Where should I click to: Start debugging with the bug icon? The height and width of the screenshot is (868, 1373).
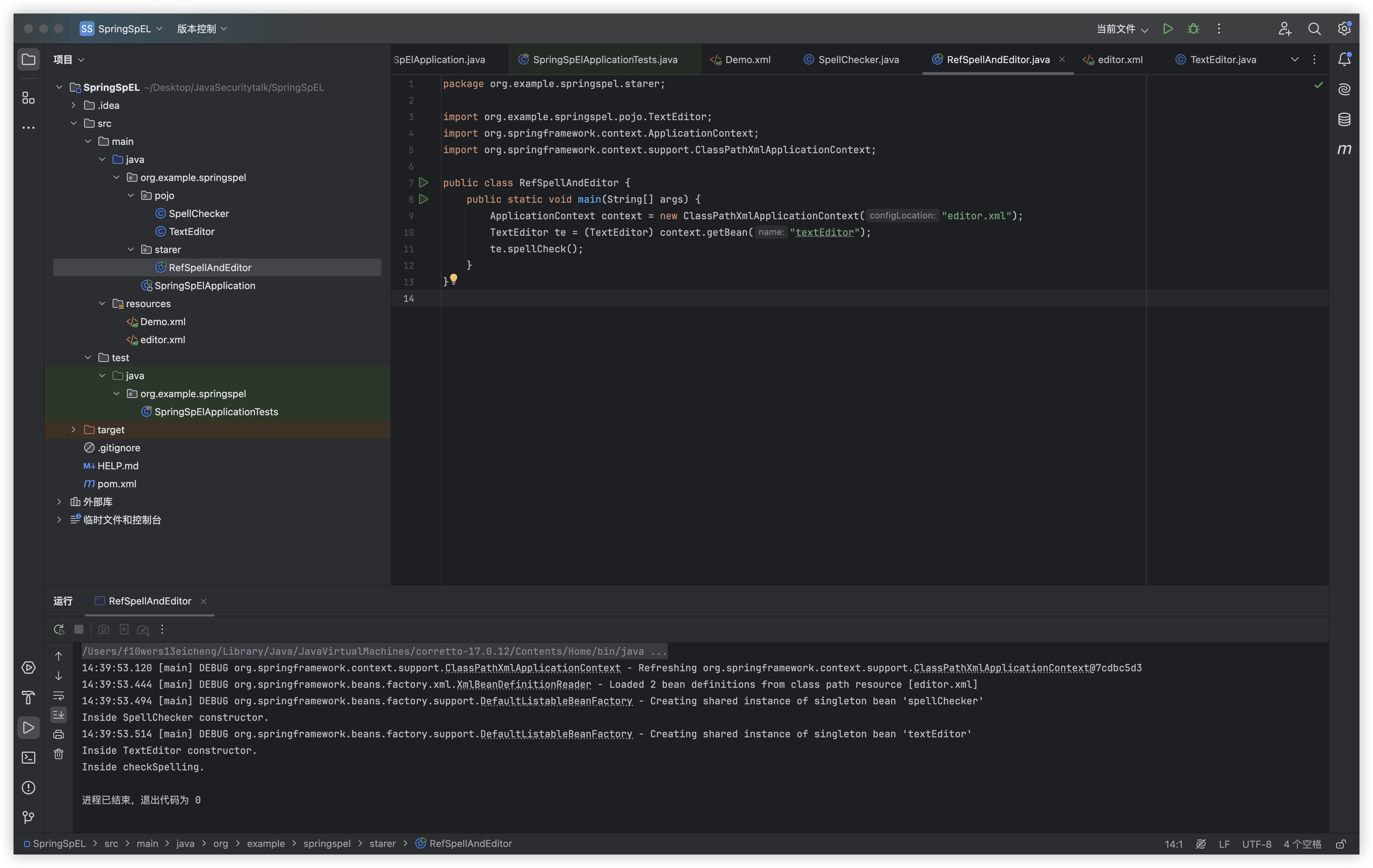click(x=1193, y=29)
